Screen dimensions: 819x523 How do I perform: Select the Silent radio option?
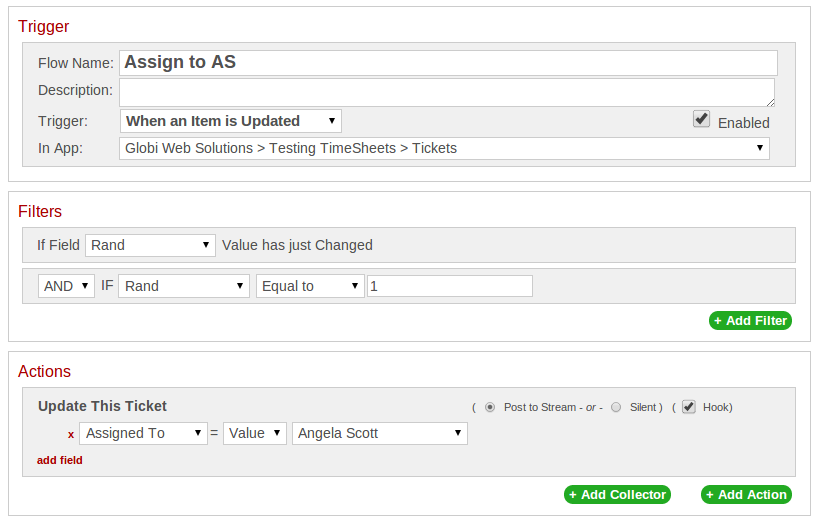[x=616, y=407]
